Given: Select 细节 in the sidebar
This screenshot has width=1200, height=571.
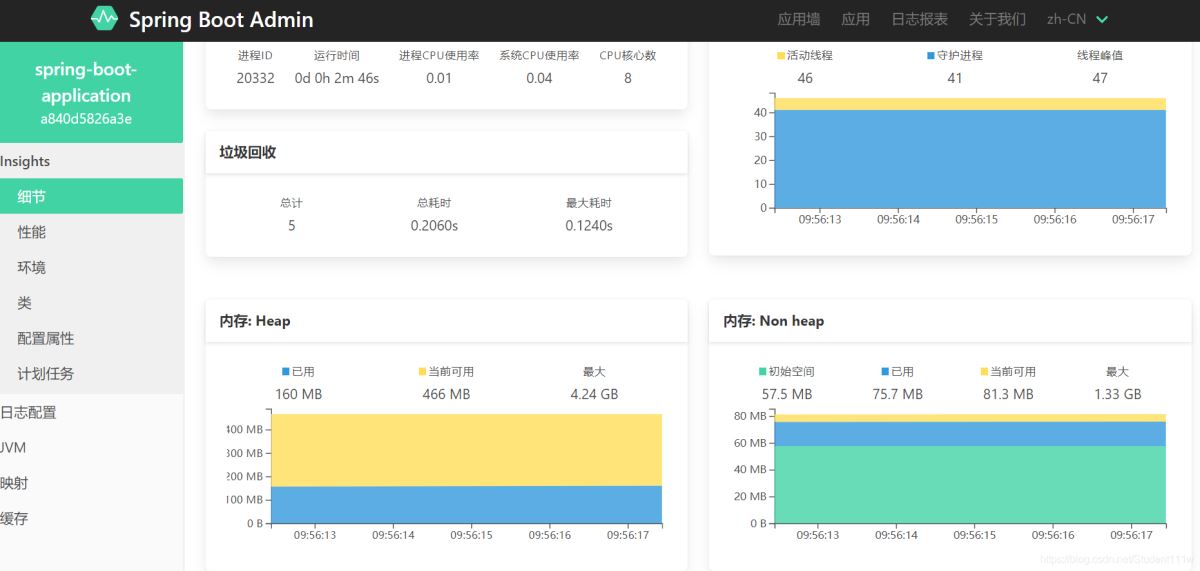Looking at the screenshot, I should pyautogui.click(x=32, y=197).
